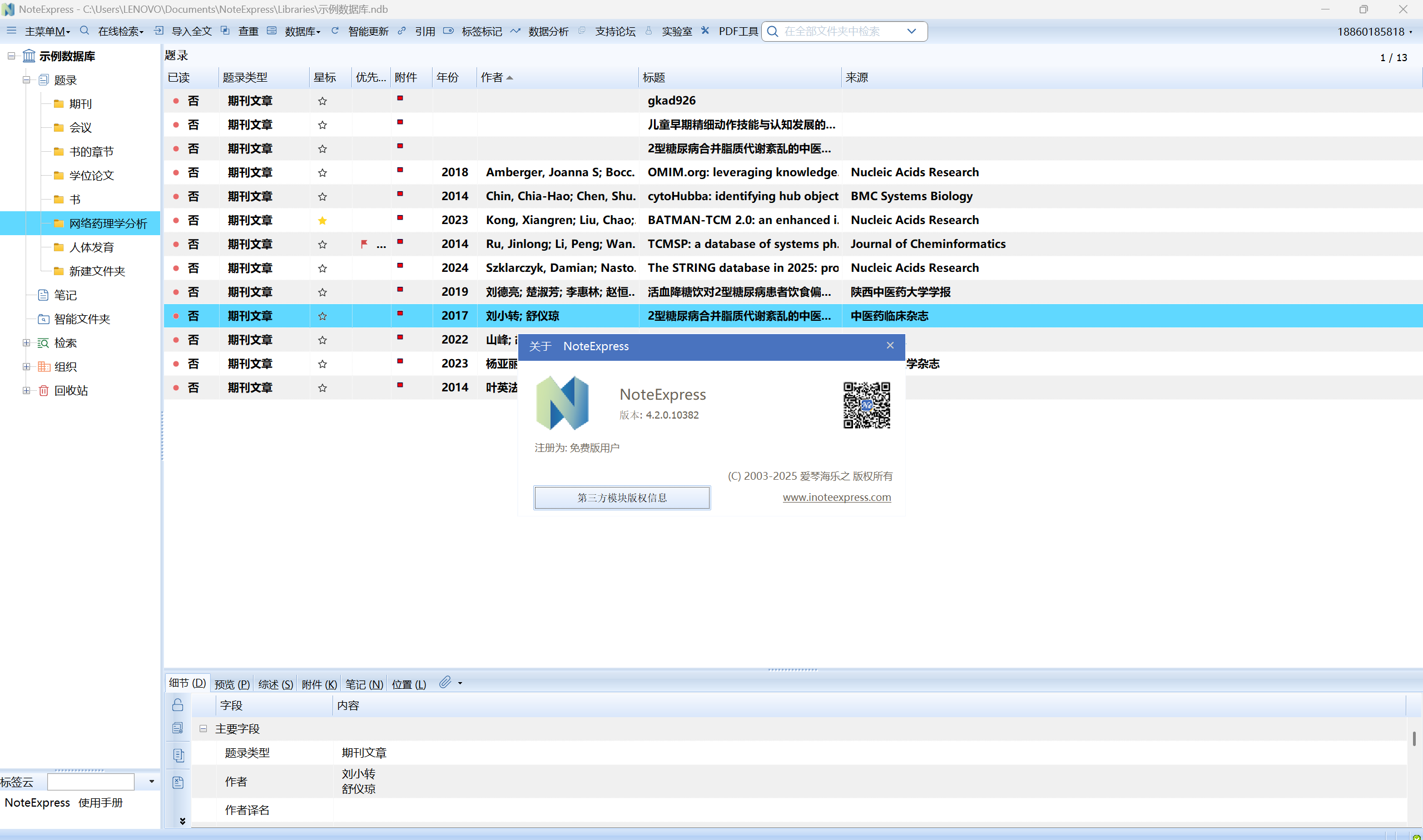This screenshot has height=840, width=1423.
Task: Open the 主菜单M menu
Action: tap(46, 31)
